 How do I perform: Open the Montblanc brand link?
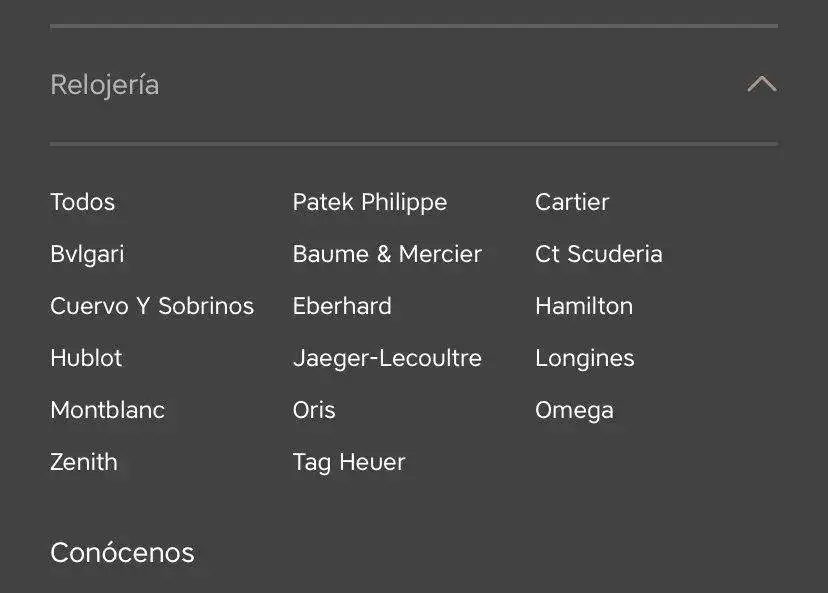(108, 410)
